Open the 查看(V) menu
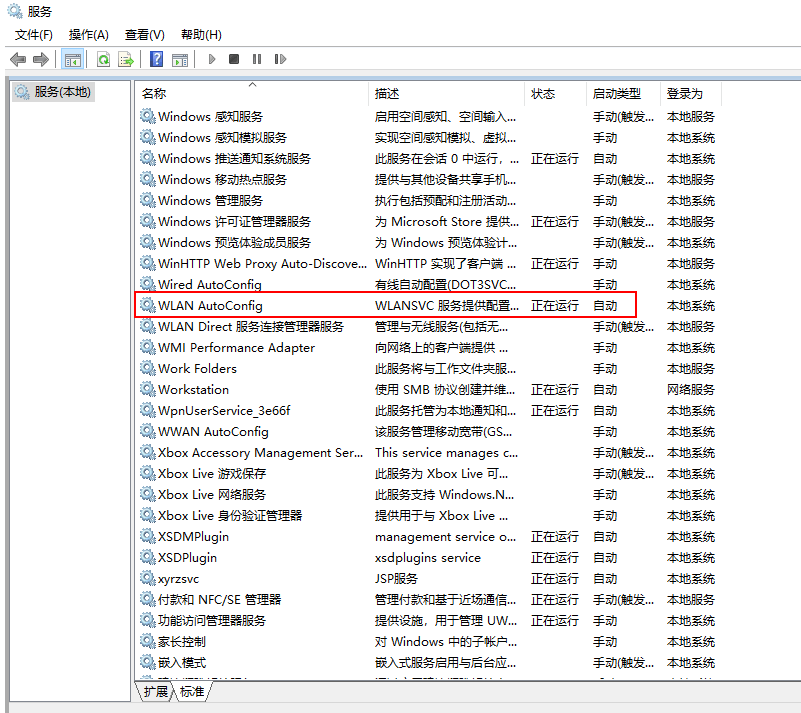The image size is (801, 713). (145, 35)
